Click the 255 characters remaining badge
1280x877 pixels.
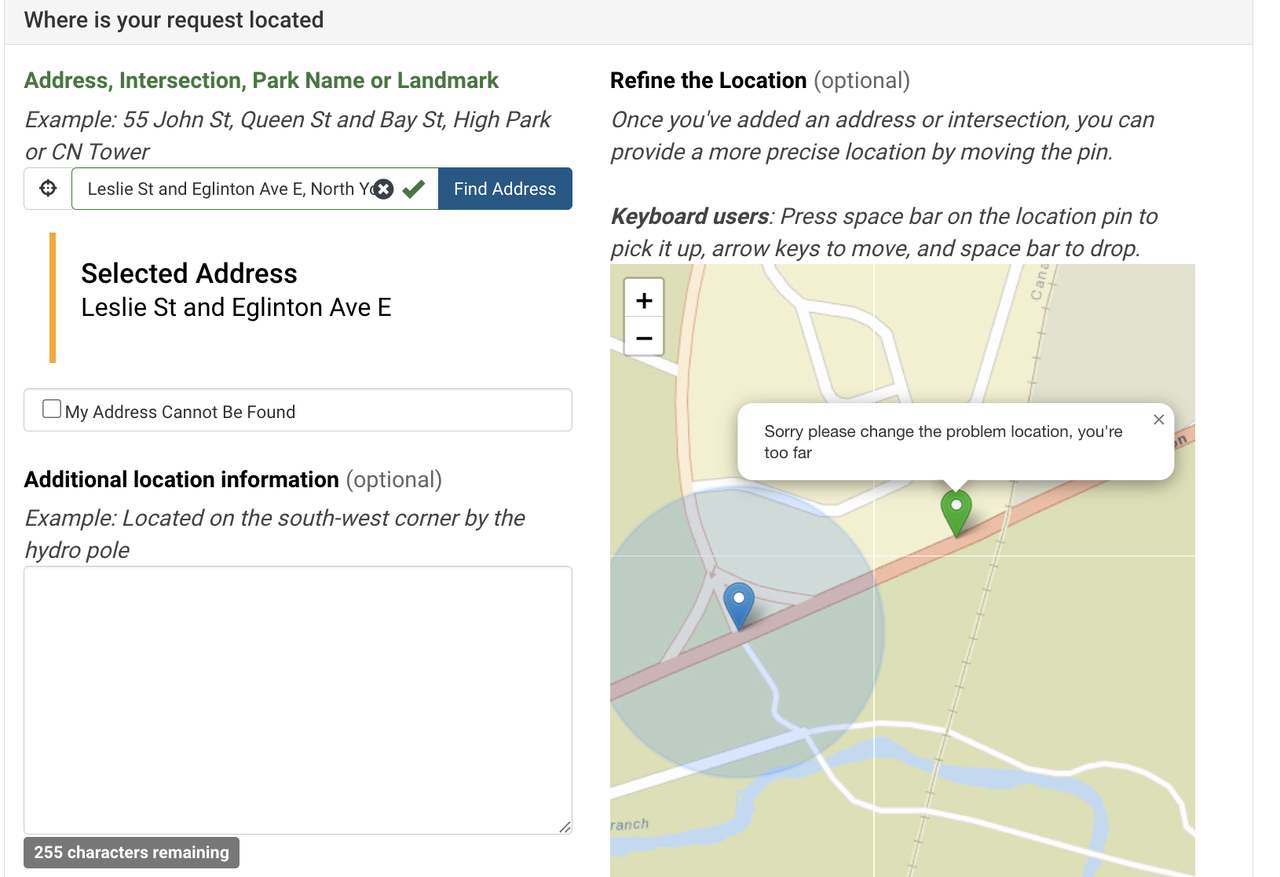[x=131, y=853]
